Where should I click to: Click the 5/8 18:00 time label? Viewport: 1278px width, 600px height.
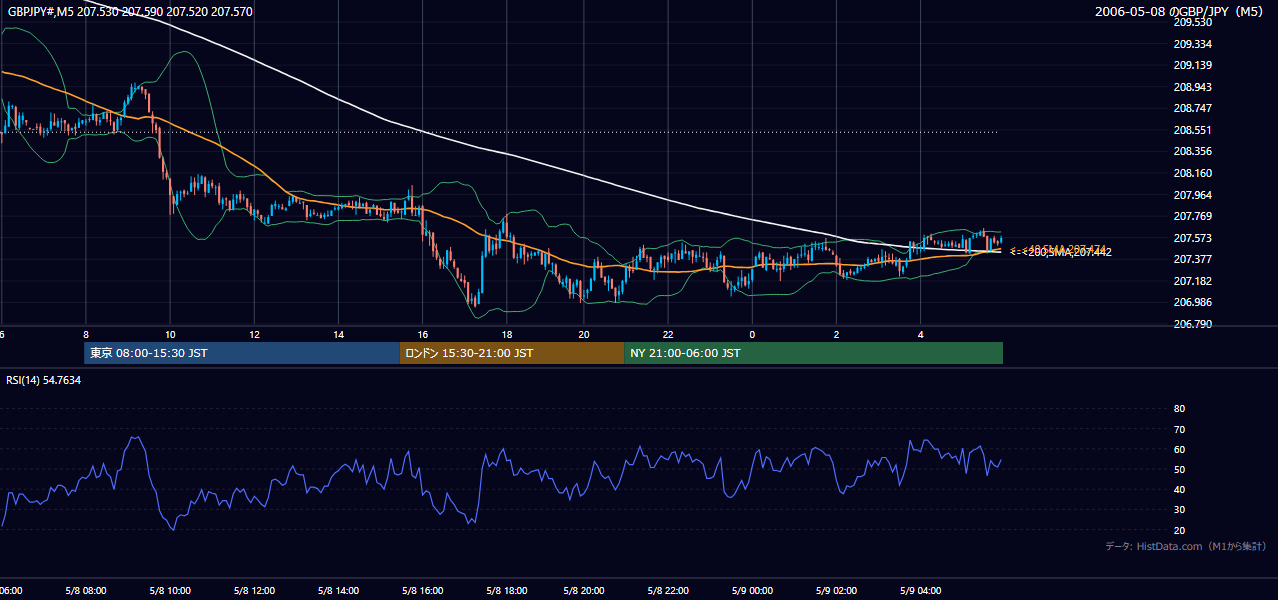[506, 591]
